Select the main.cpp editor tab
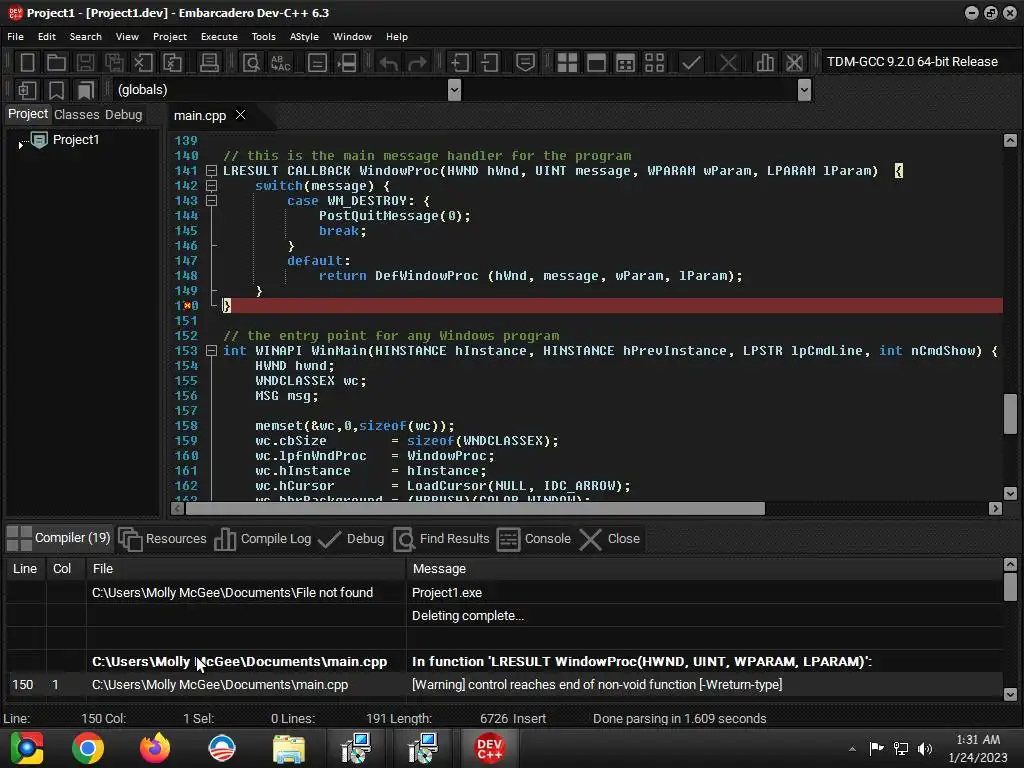The image size is (1024, 768). (200, 116)
